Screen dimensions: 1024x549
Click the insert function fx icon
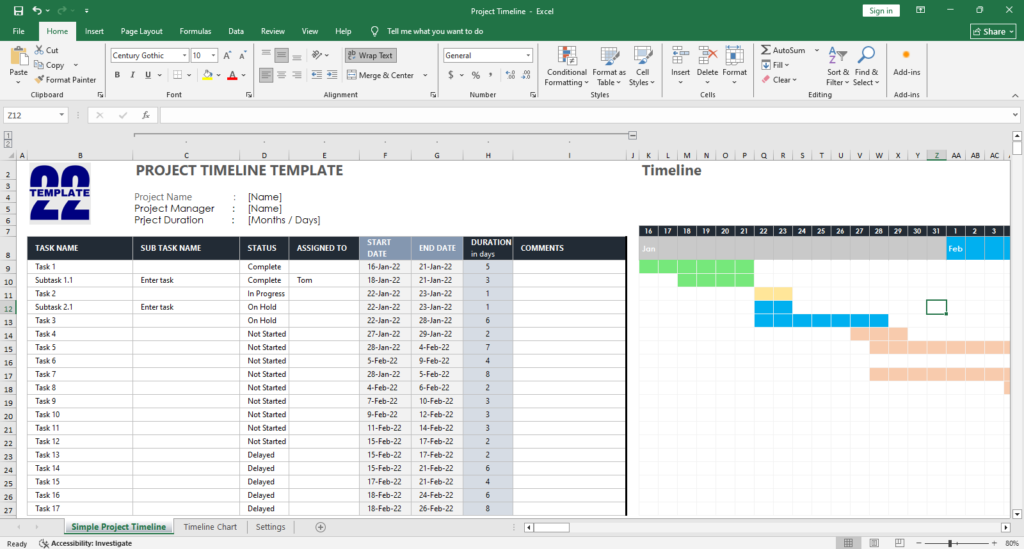[146, 115]
